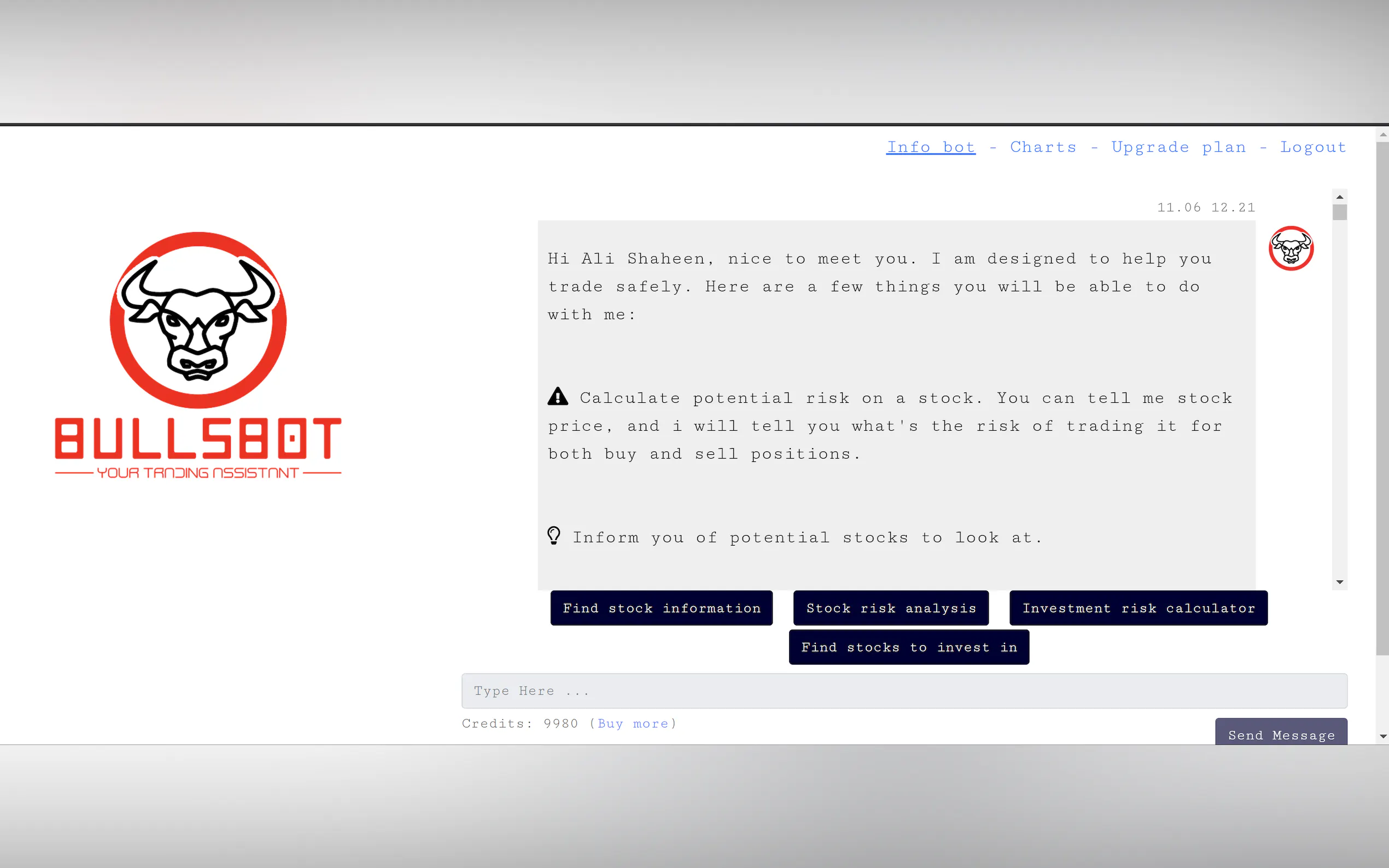
Task: Click the chat scrollbar thumb
Action: click(x=1339, y=213)
